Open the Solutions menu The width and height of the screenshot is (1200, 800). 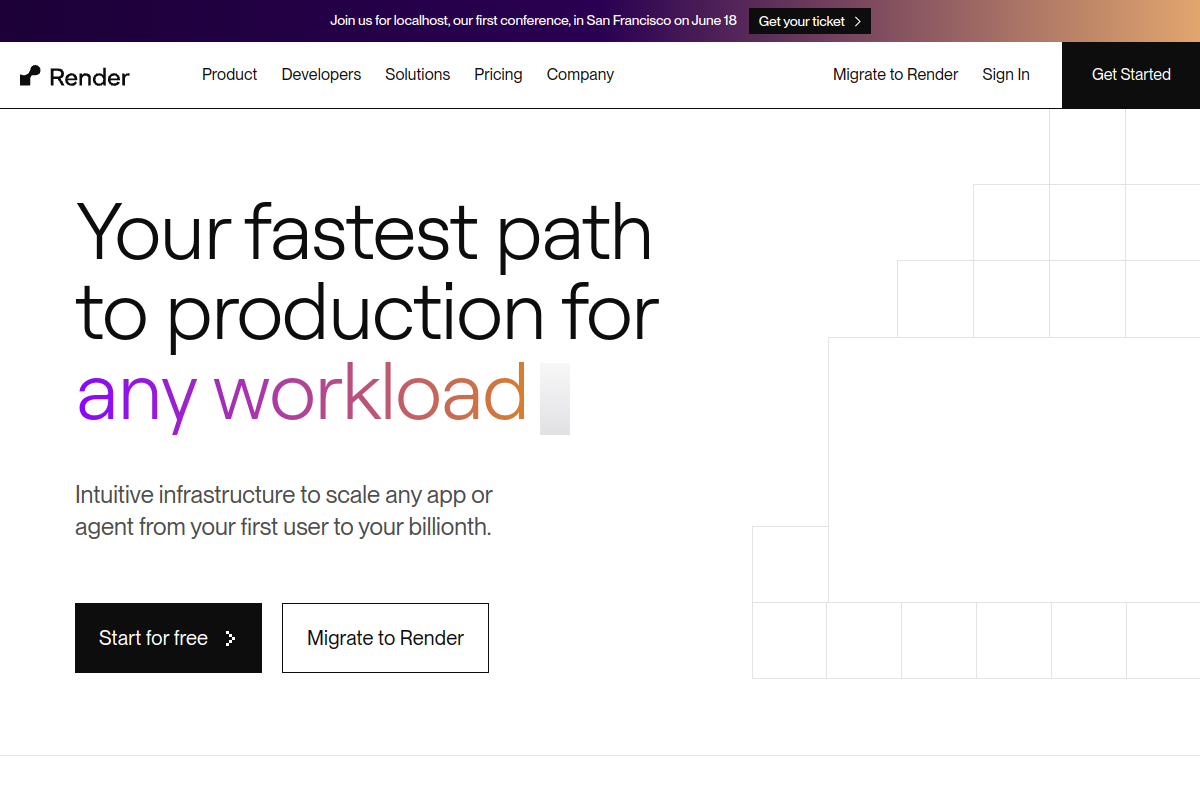[417, 74]
